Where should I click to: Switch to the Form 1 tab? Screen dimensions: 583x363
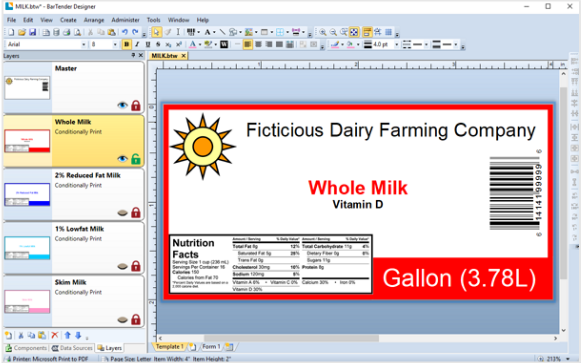click(x=211, y=347)
